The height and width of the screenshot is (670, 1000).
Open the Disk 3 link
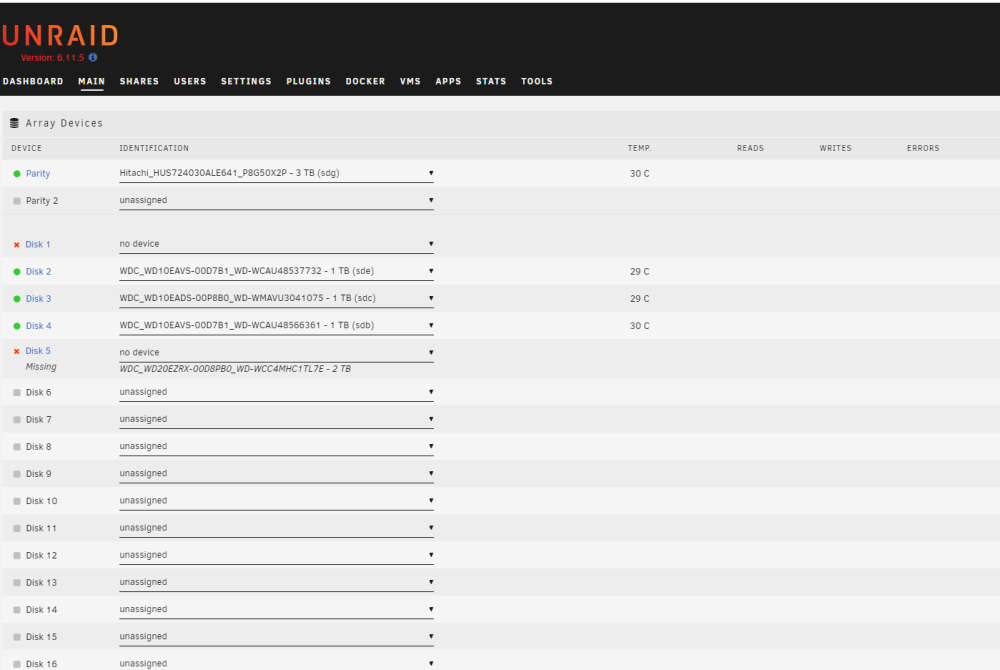pos(38,299)
